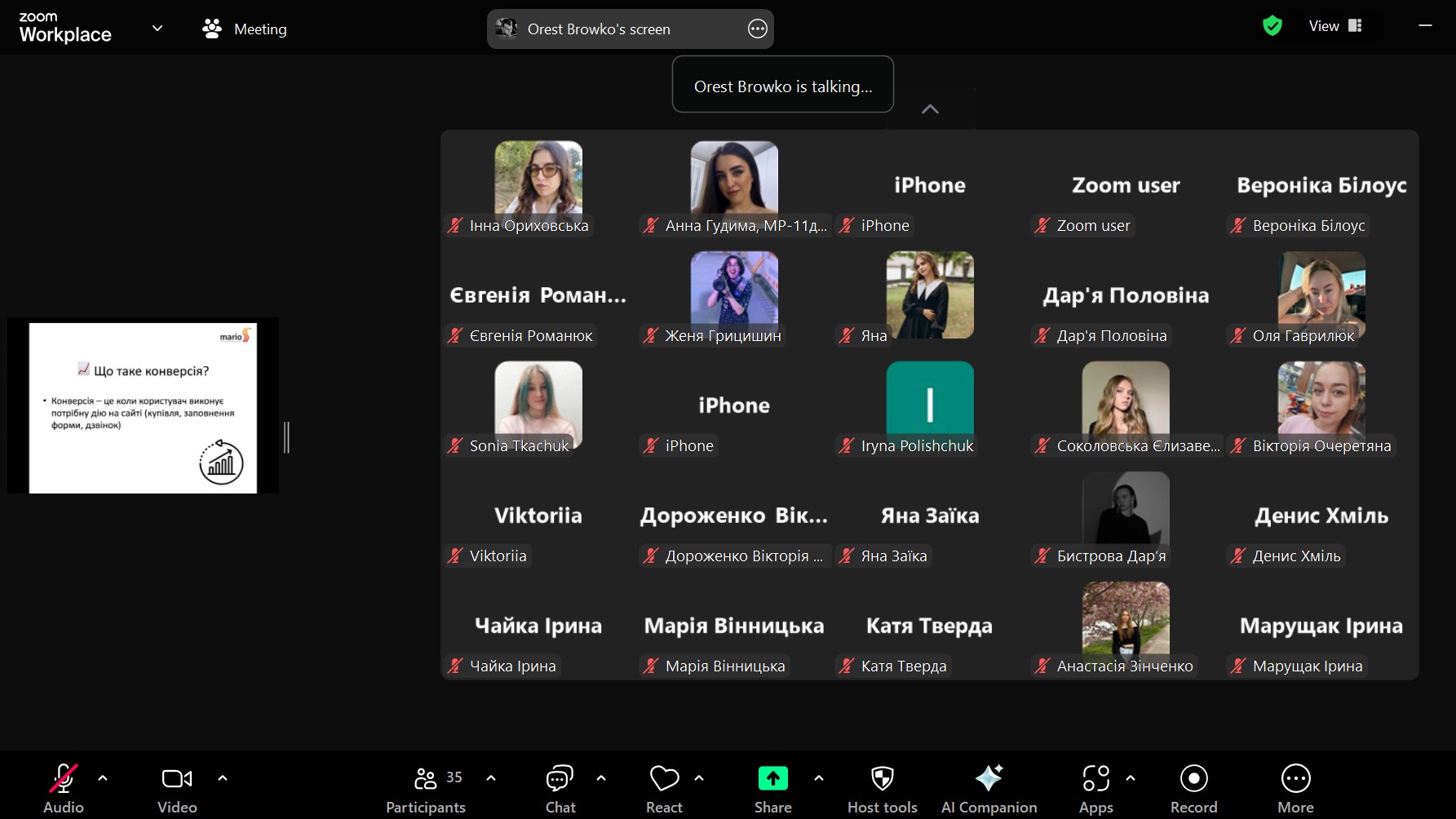The image size is (1456, 819).
Task: Select the shared slide thumbnail about конверсія
Action: coord(143,406)
